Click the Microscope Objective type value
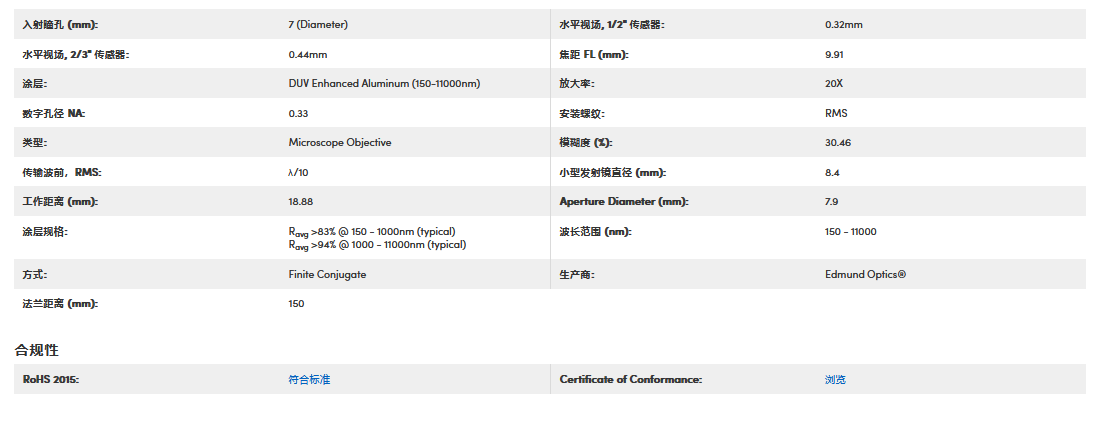This screenshot has width=1102, height=422. [340, 143]
